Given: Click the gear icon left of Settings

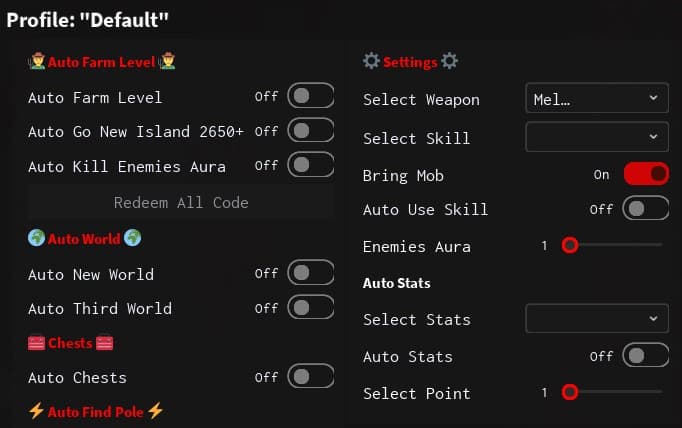Looking at the screenshot, I should (x=371, y=62).
